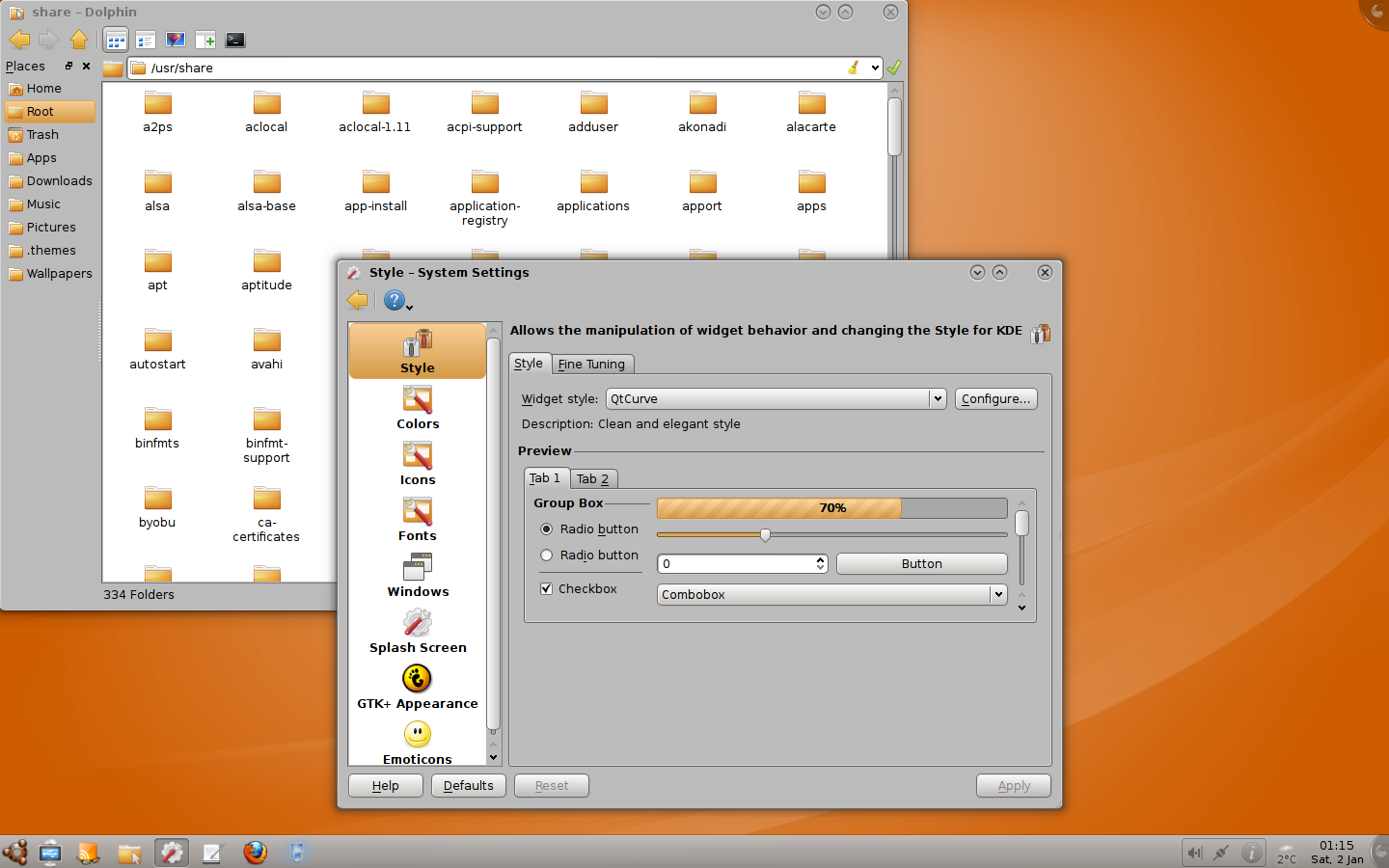Image resolution: width=1389 pixels, height=868 pixels.
Task: Open Icons settings module
Action: [418, 463]
